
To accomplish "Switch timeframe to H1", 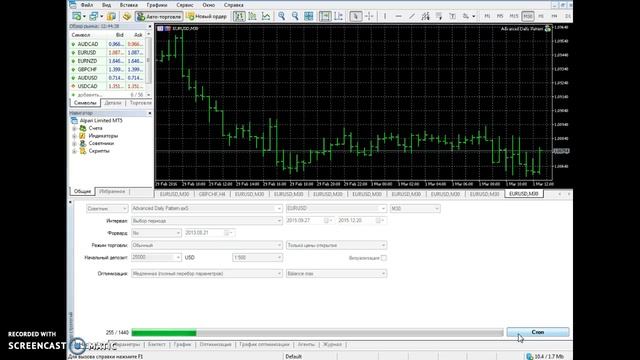I will (x=541, y=16).
